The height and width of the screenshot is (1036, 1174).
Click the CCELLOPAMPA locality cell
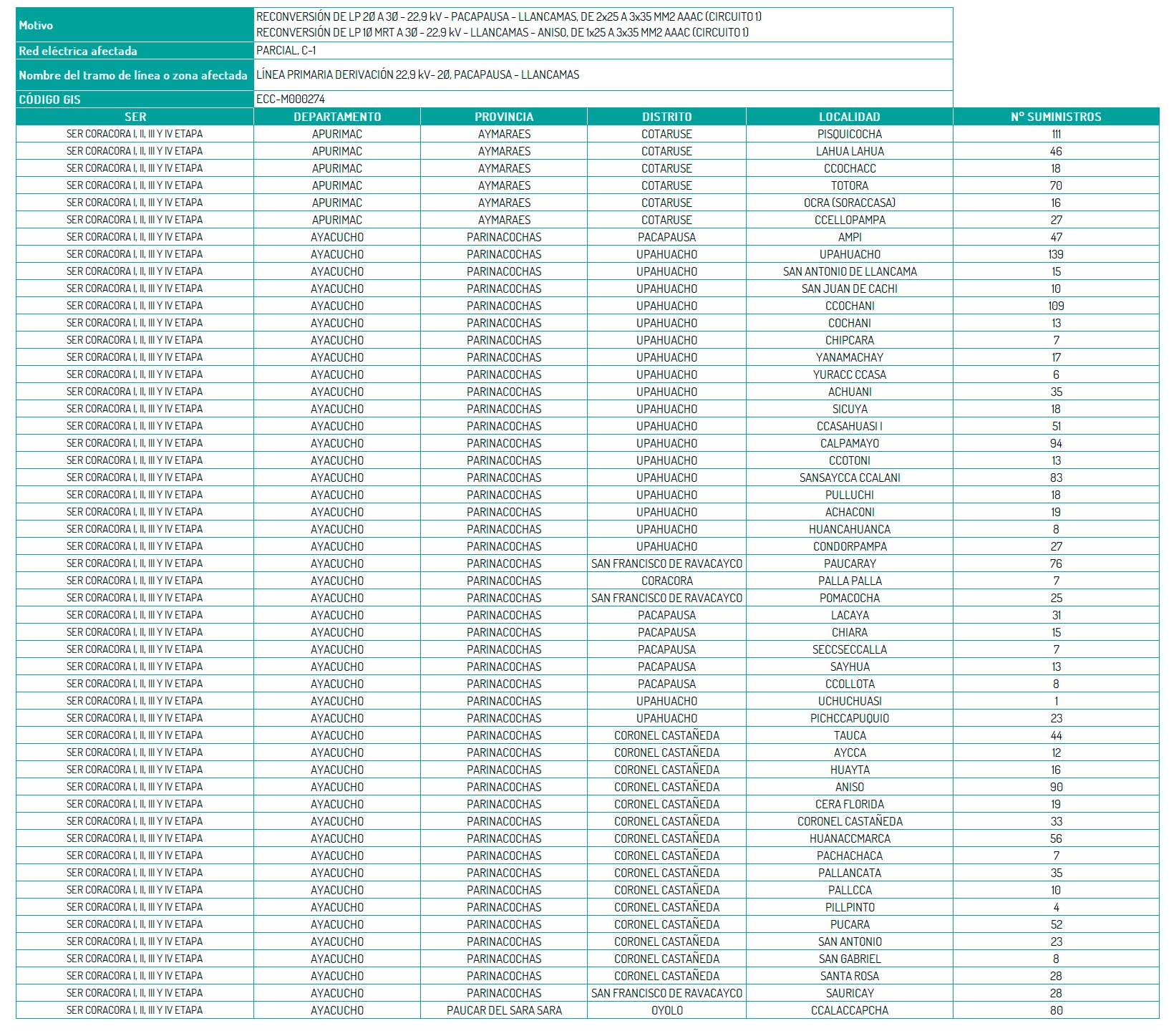pyautogui.click(x=850, y=220)
